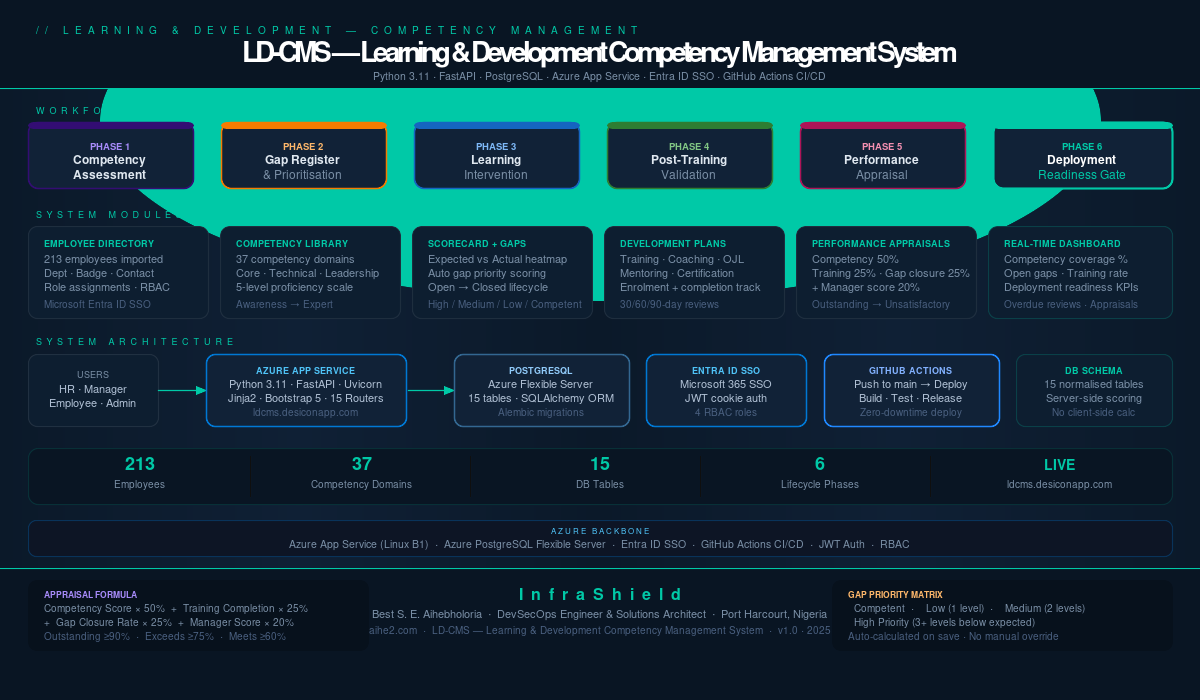Click the 213 Employees statistic
This screenshot has height=700, width=1200.
point(140,473)
